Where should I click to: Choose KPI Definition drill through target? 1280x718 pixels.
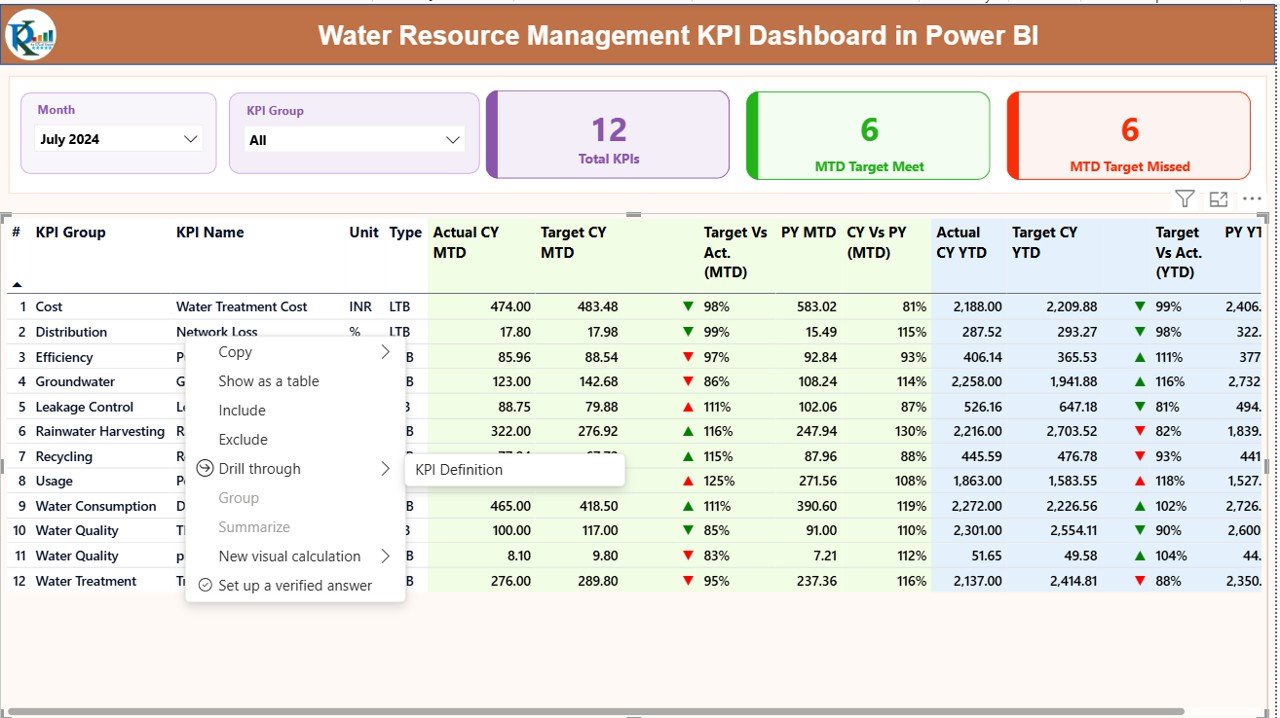pos(459,470)
